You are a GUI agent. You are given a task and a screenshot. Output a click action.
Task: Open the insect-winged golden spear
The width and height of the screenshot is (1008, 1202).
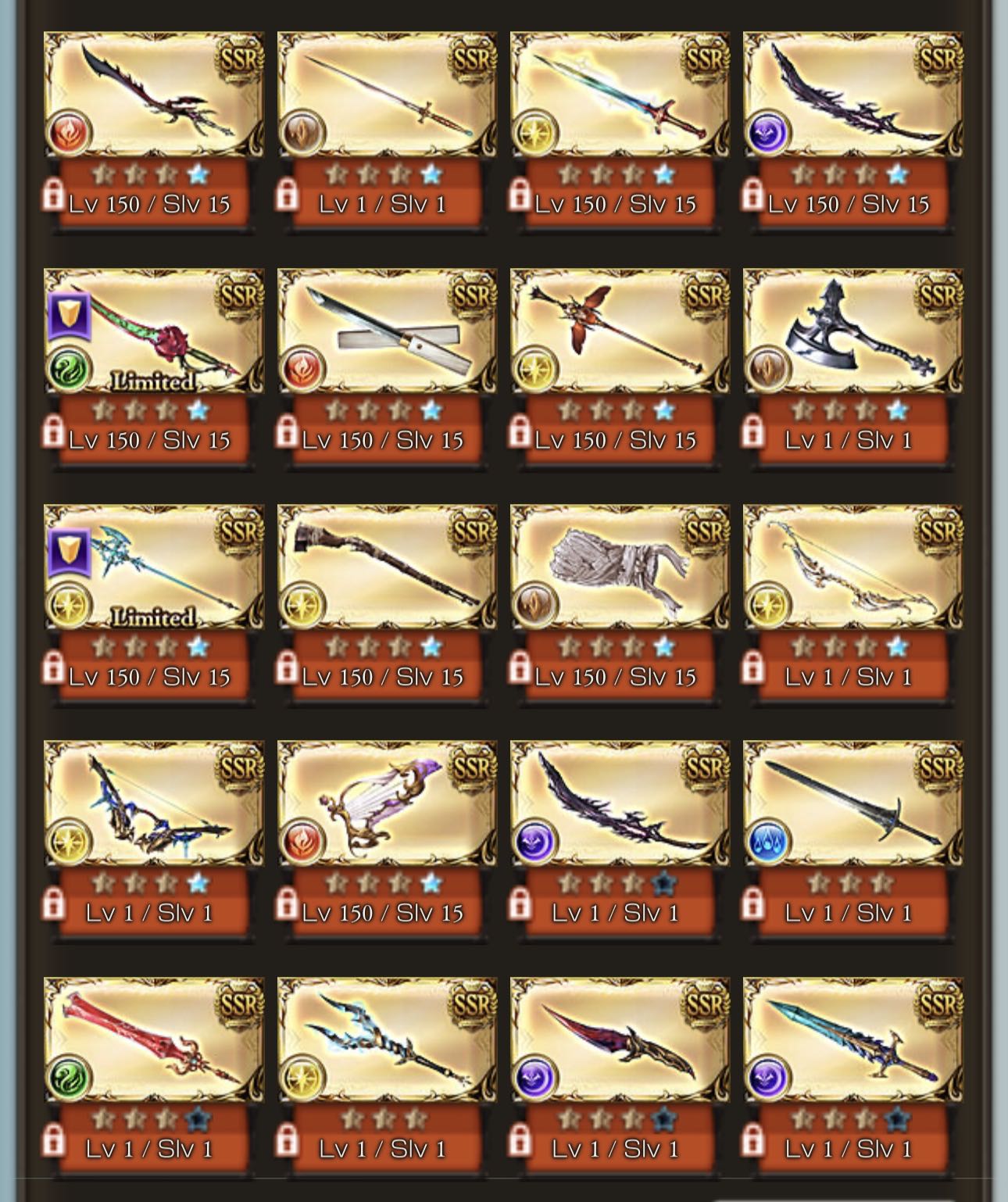(x=620, y=331)
